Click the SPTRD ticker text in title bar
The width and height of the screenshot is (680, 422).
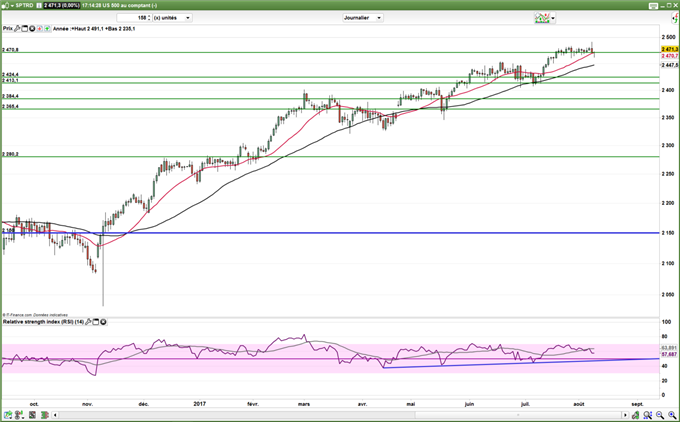[24, 5]
